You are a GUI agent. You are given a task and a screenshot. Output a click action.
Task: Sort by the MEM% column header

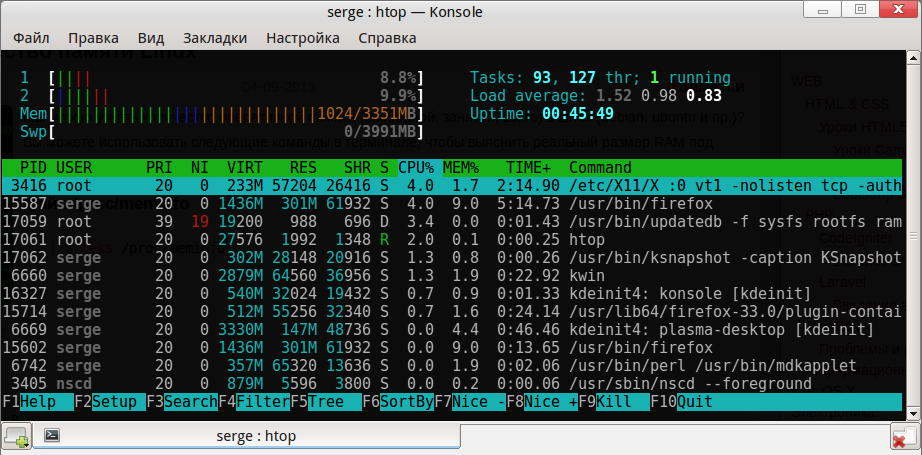[x=462, y=168]
